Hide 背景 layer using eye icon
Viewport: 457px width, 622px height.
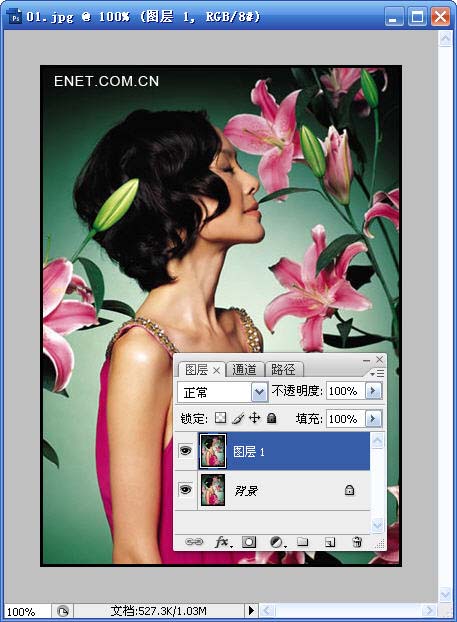[x=186, y=490]
